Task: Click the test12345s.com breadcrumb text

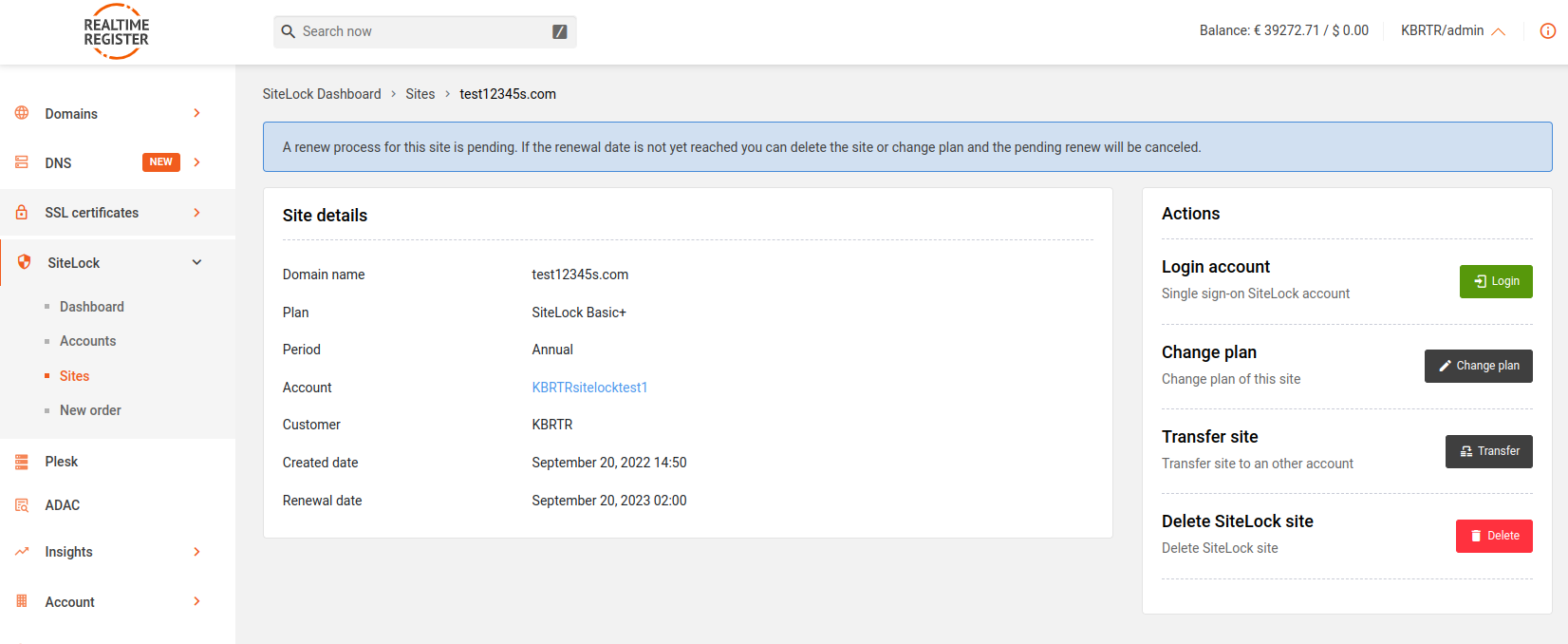Action: tap(508, 94)
